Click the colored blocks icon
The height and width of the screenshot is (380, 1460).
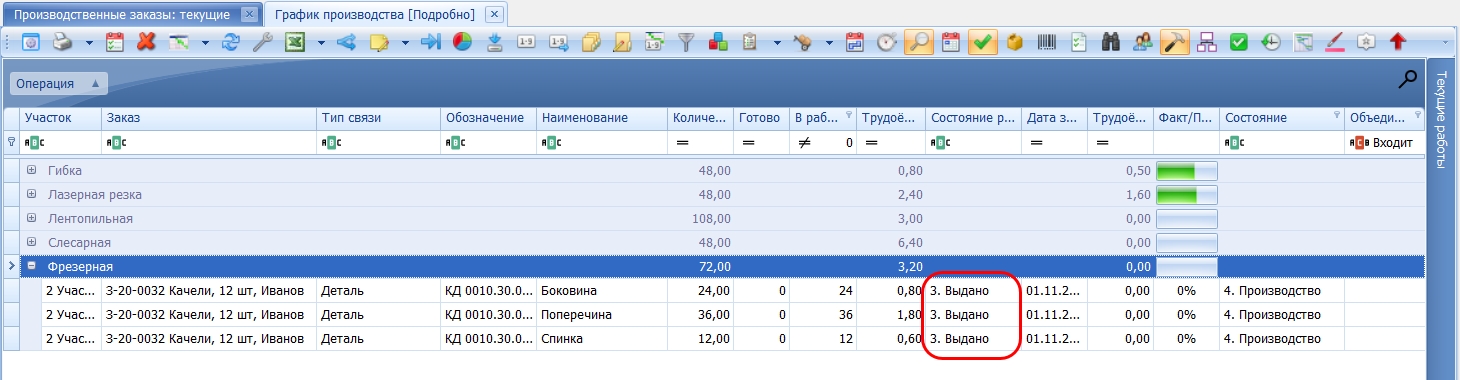pos(717,42)
